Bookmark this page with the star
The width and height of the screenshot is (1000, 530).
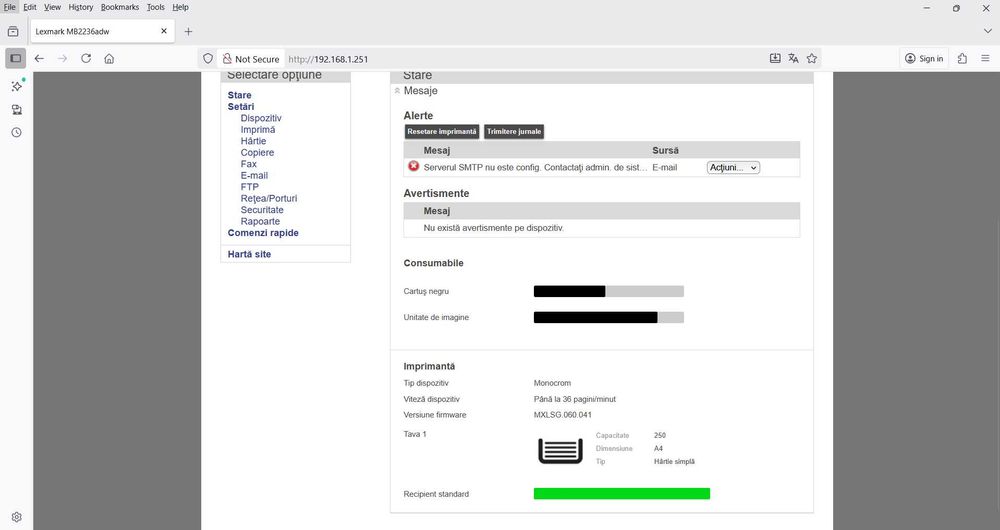pyautogui.click(x=812, y=59)
